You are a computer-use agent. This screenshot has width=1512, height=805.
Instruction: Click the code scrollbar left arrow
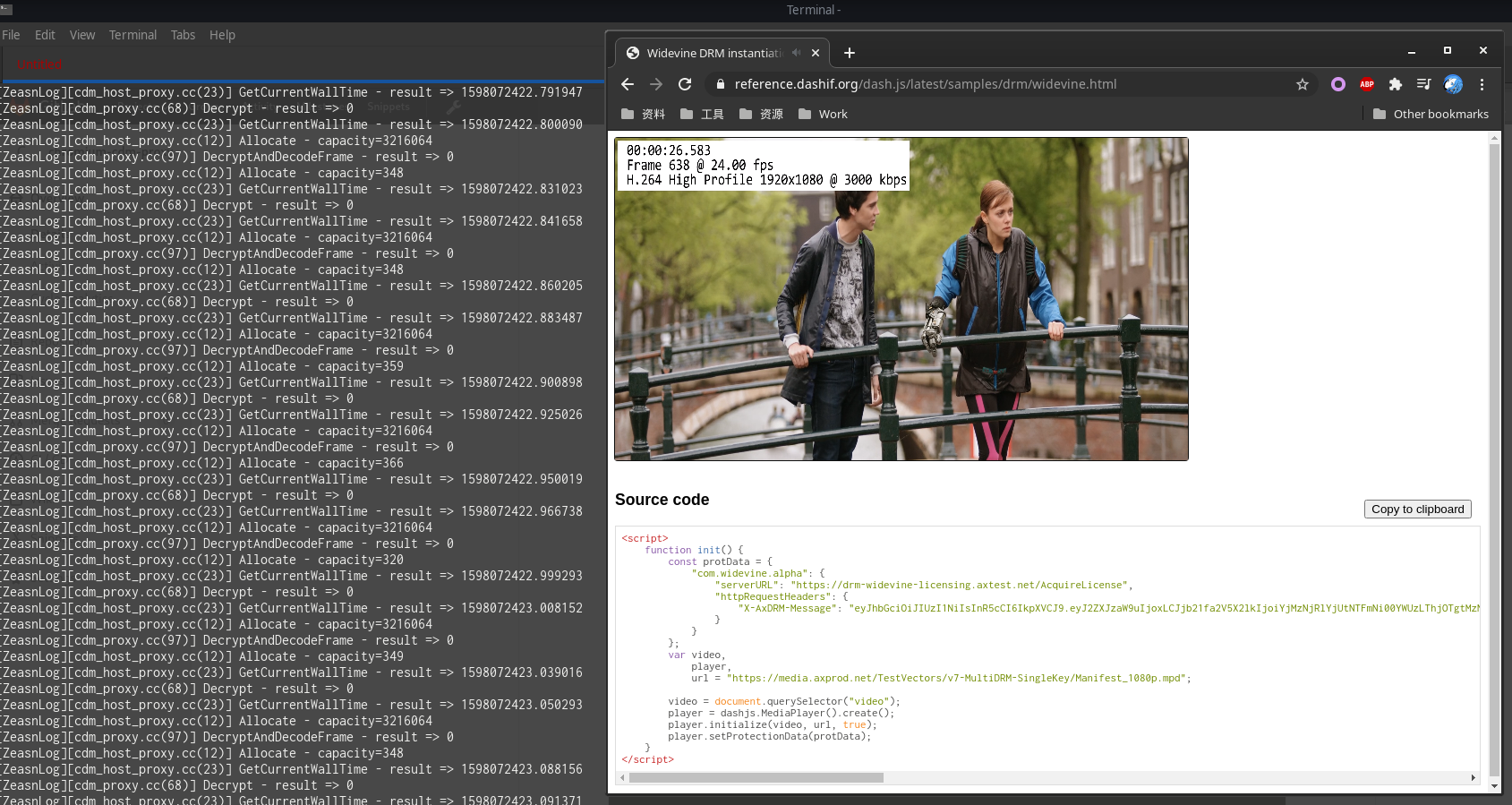[x=622, y=777]
